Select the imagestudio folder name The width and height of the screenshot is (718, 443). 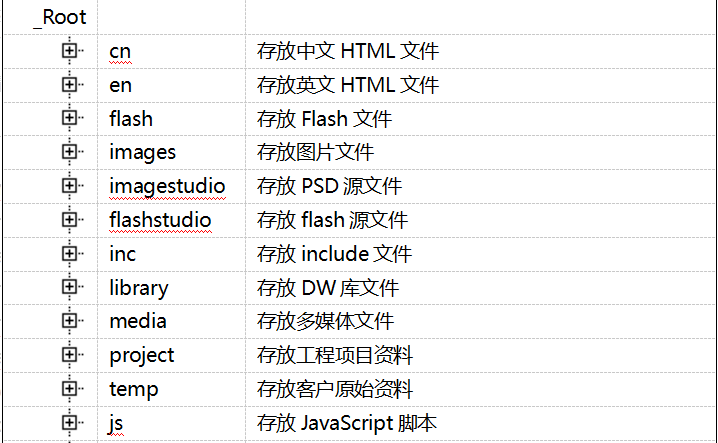pos(167,186)
